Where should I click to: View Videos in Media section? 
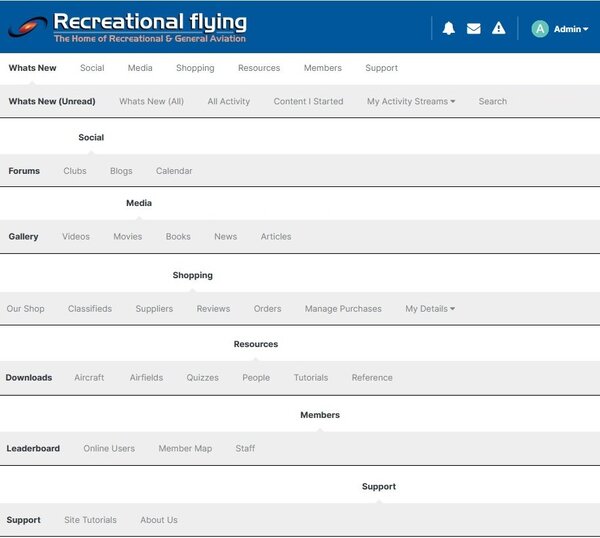(x=76, y=237)
